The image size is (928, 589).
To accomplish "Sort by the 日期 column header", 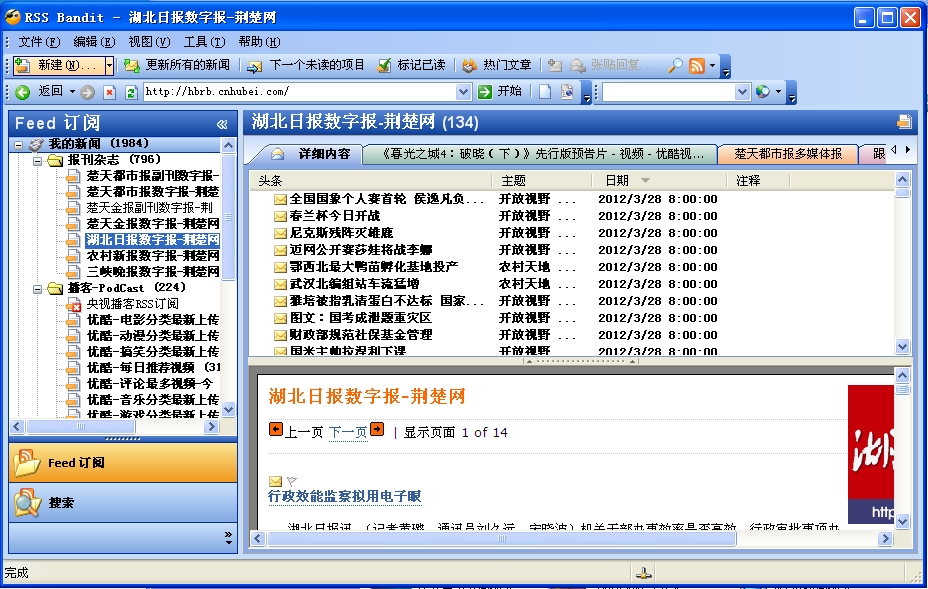I will point(659,181).
